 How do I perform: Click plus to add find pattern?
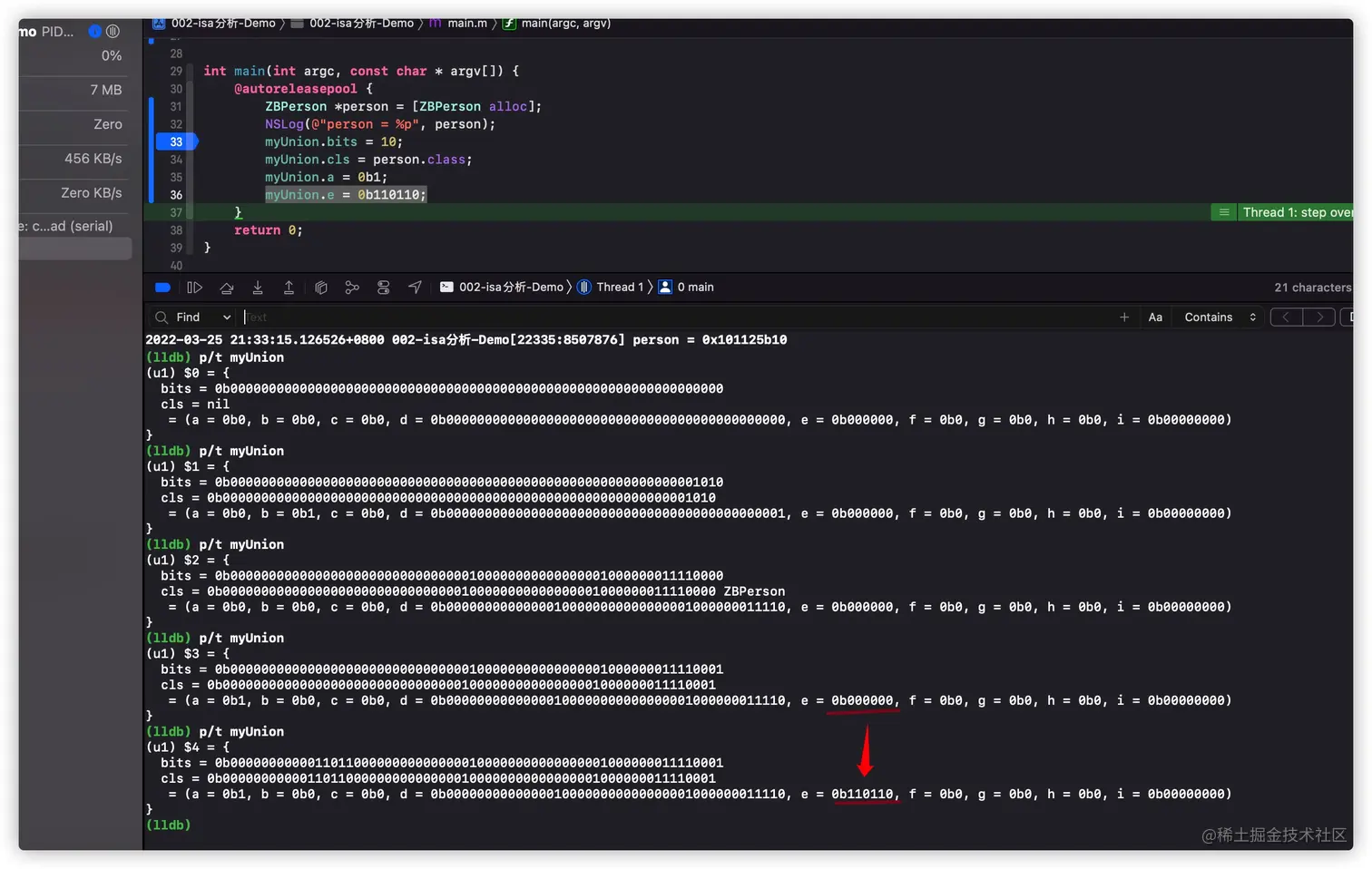coord(1124,317)
